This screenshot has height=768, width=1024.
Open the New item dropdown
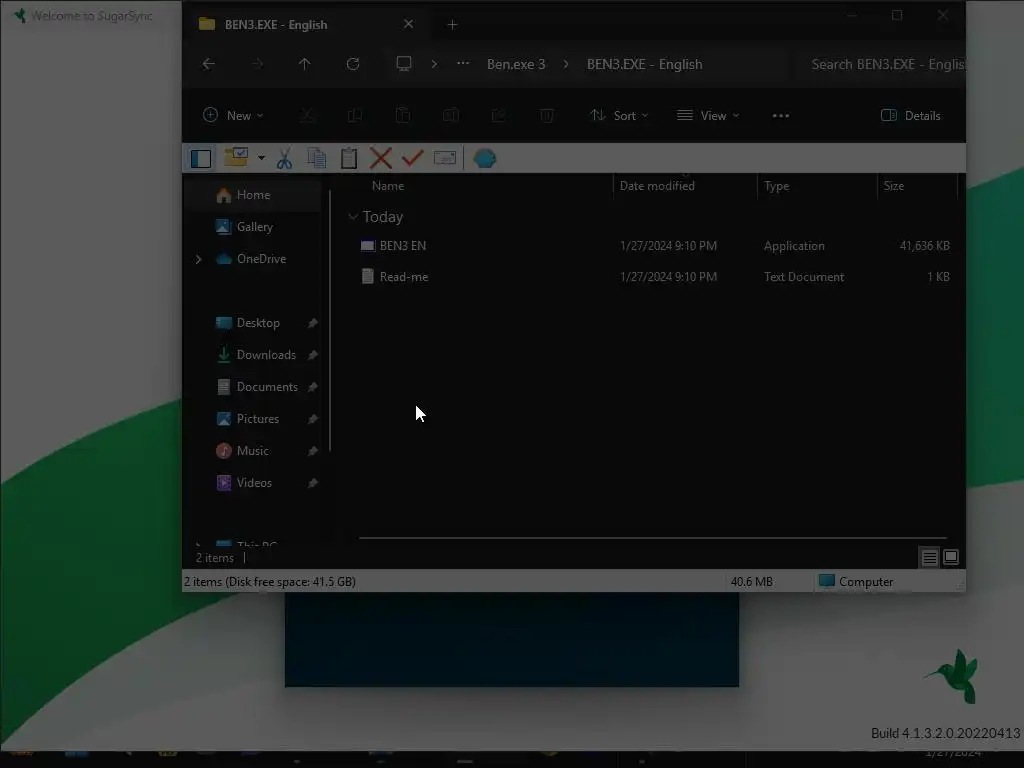(232, 116)
